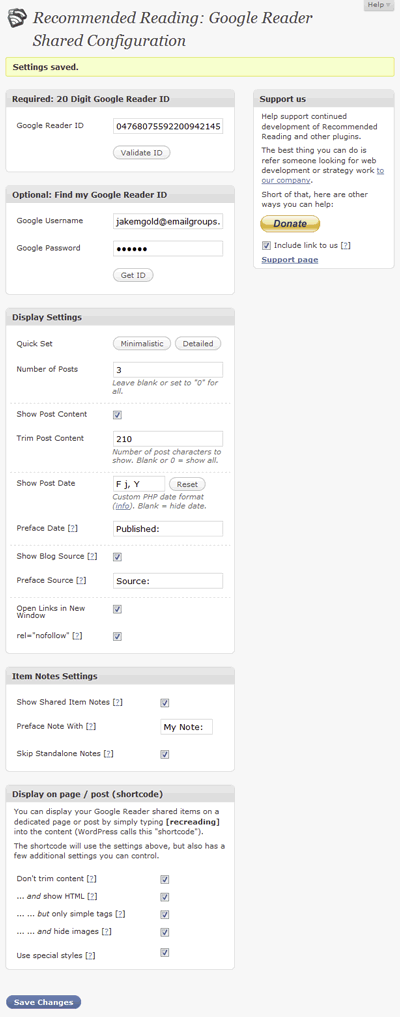Click the Number of Posts field
This screenshot has height=1017, width=400.
[x=168, y=370]
